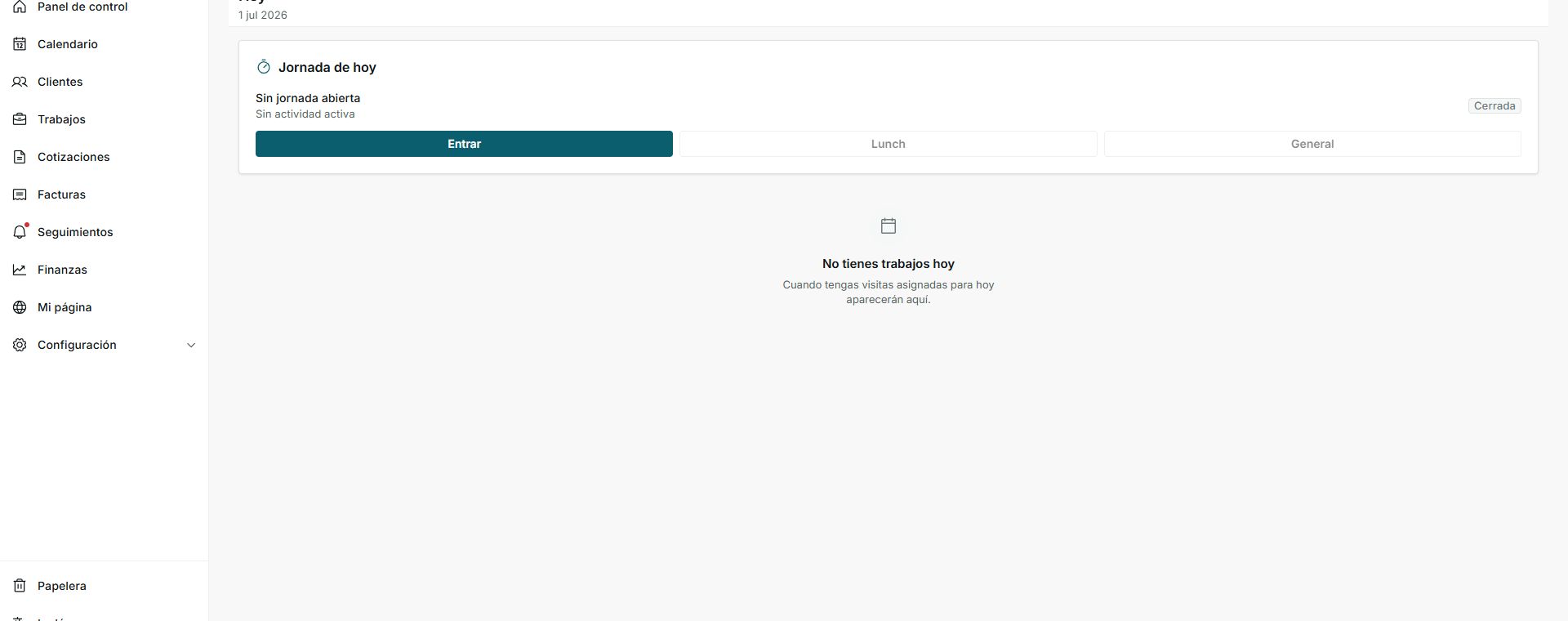
Task: Click the 'Jornada de hoy' title
Action: [327, 67]
